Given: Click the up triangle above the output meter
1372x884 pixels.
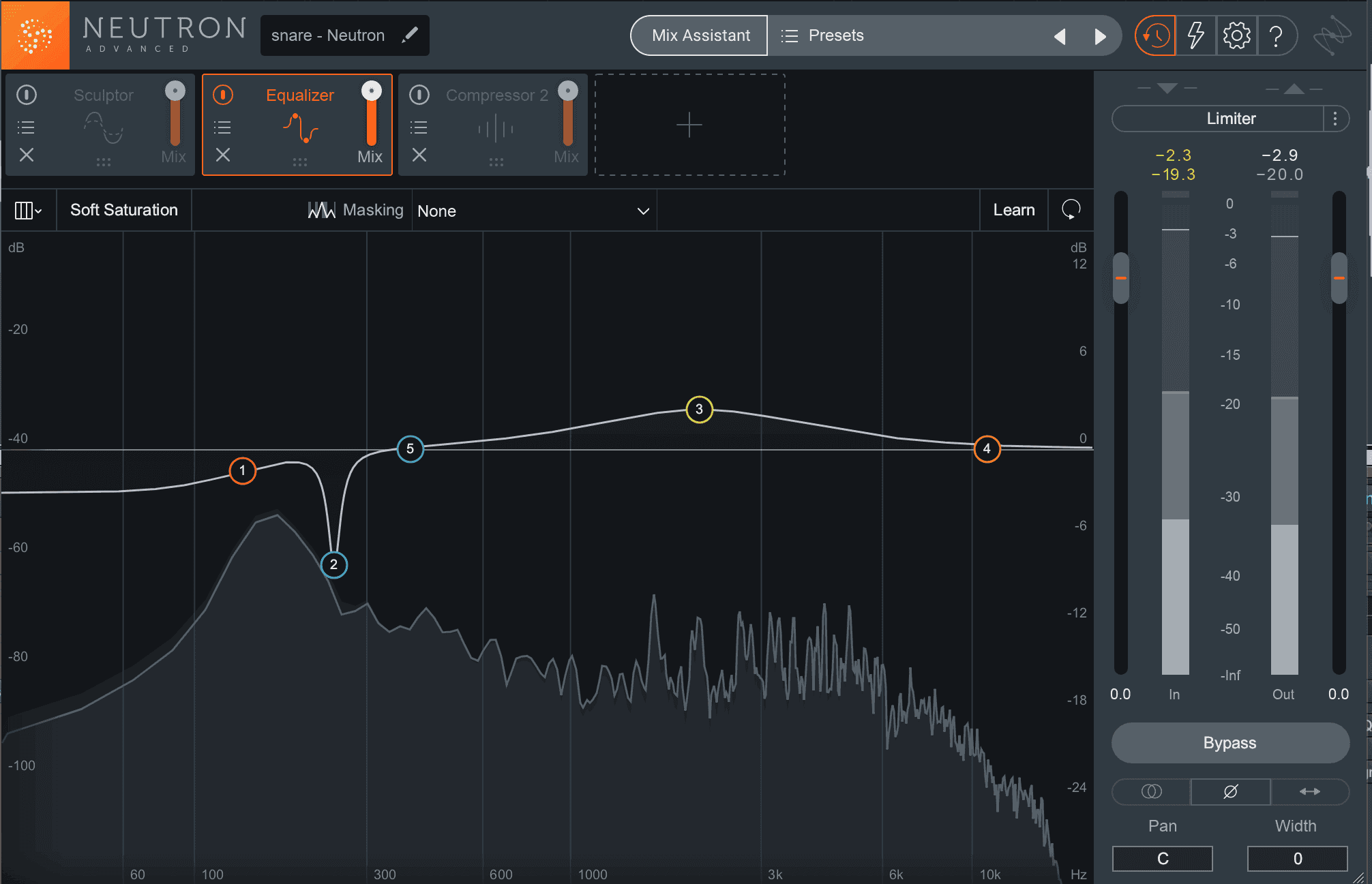Looking at the screenshot, I should (1294, 89).
